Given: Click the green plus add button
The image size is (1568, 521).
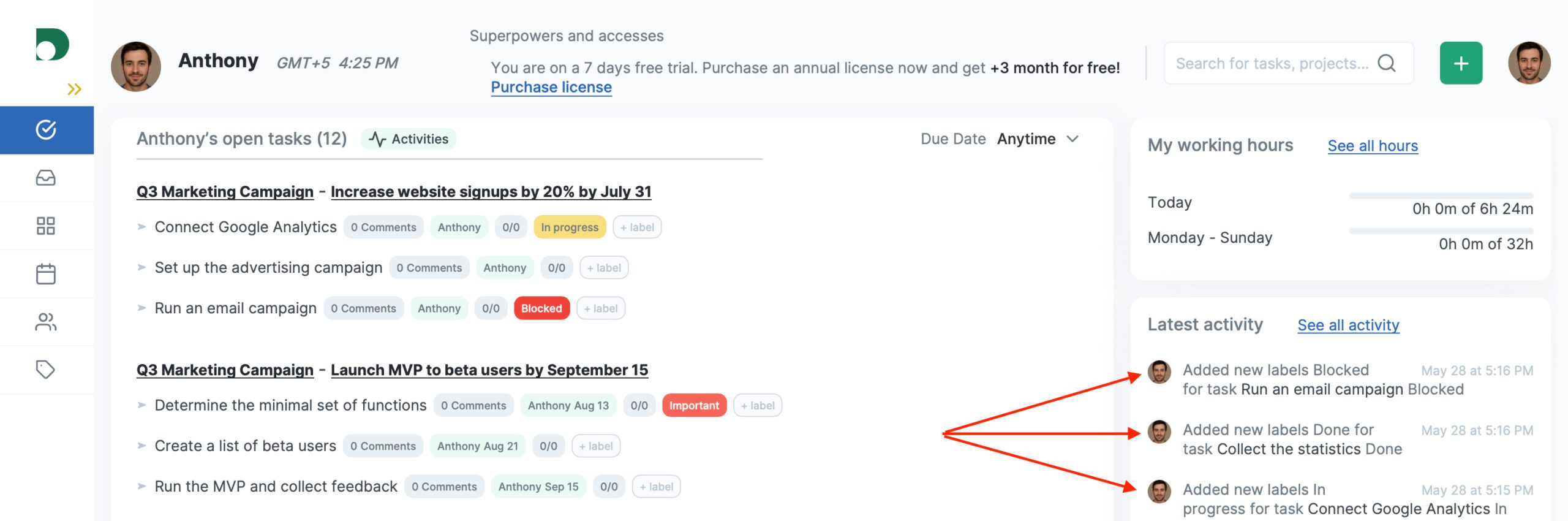Looking at the screenshot, I should (1461, 63).
